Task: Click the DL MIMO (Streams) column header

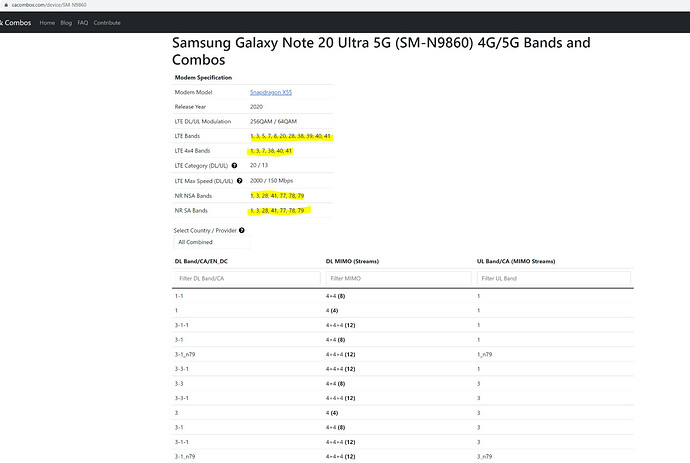Action: pyautogui.click(x=352, y=261)
